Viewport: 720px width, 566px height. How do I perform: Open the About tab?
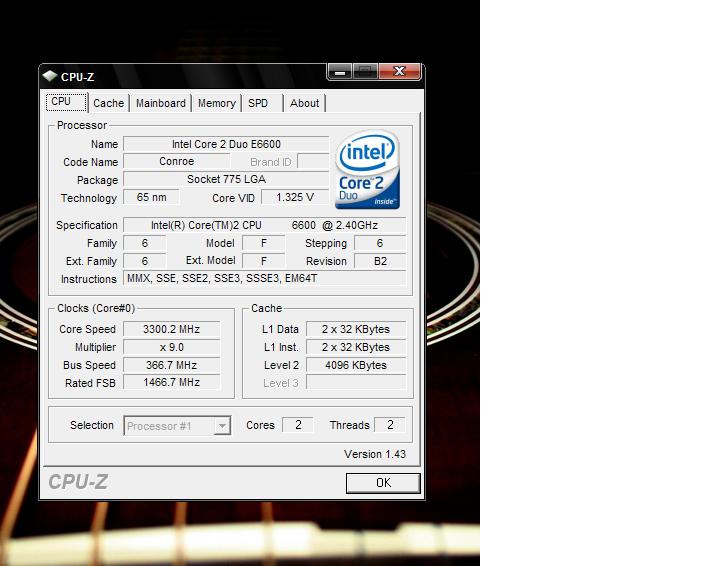coord(304,103)
